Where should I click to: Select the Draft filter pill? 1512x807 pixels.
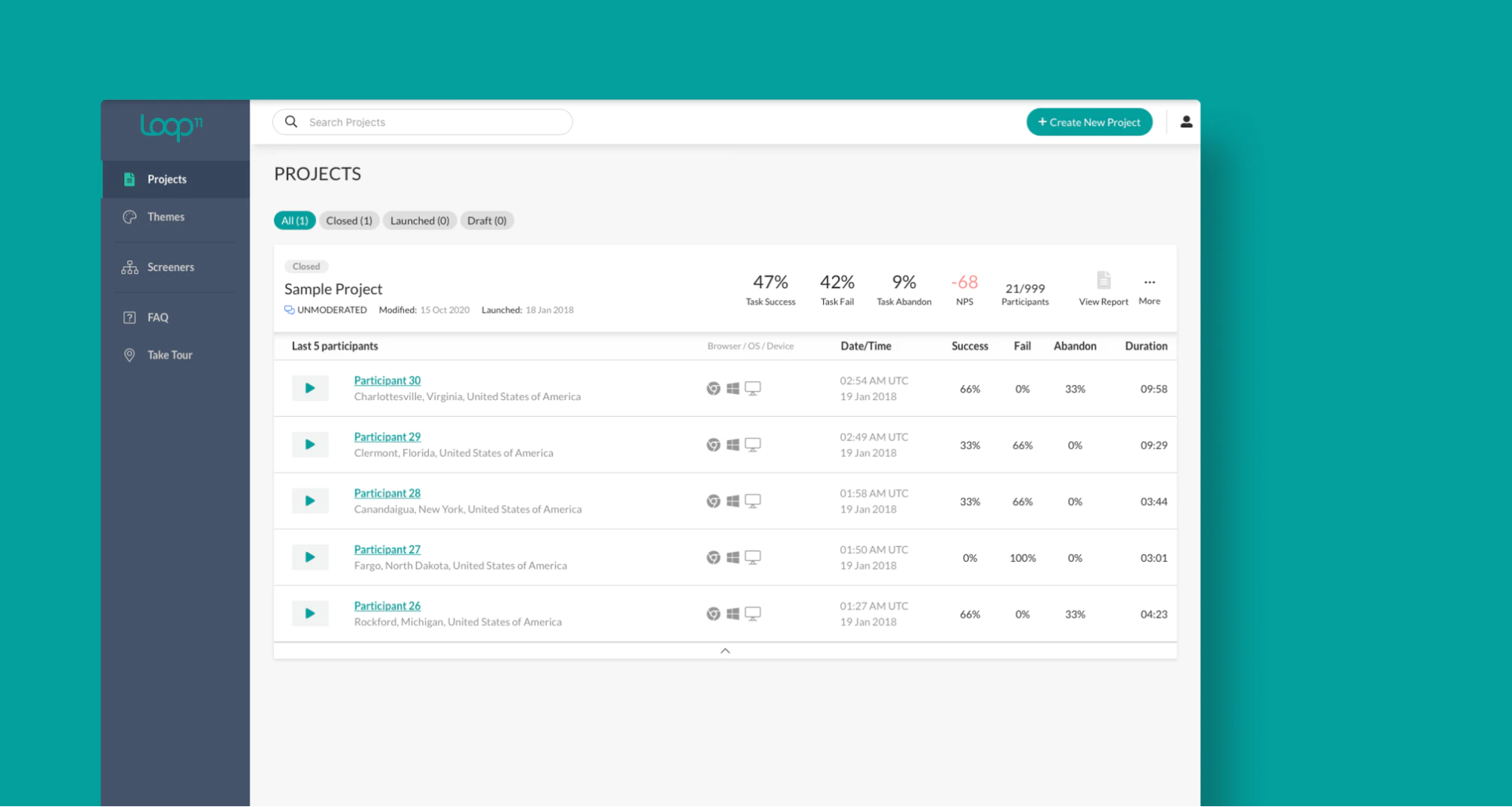click(x=486, y=220)
